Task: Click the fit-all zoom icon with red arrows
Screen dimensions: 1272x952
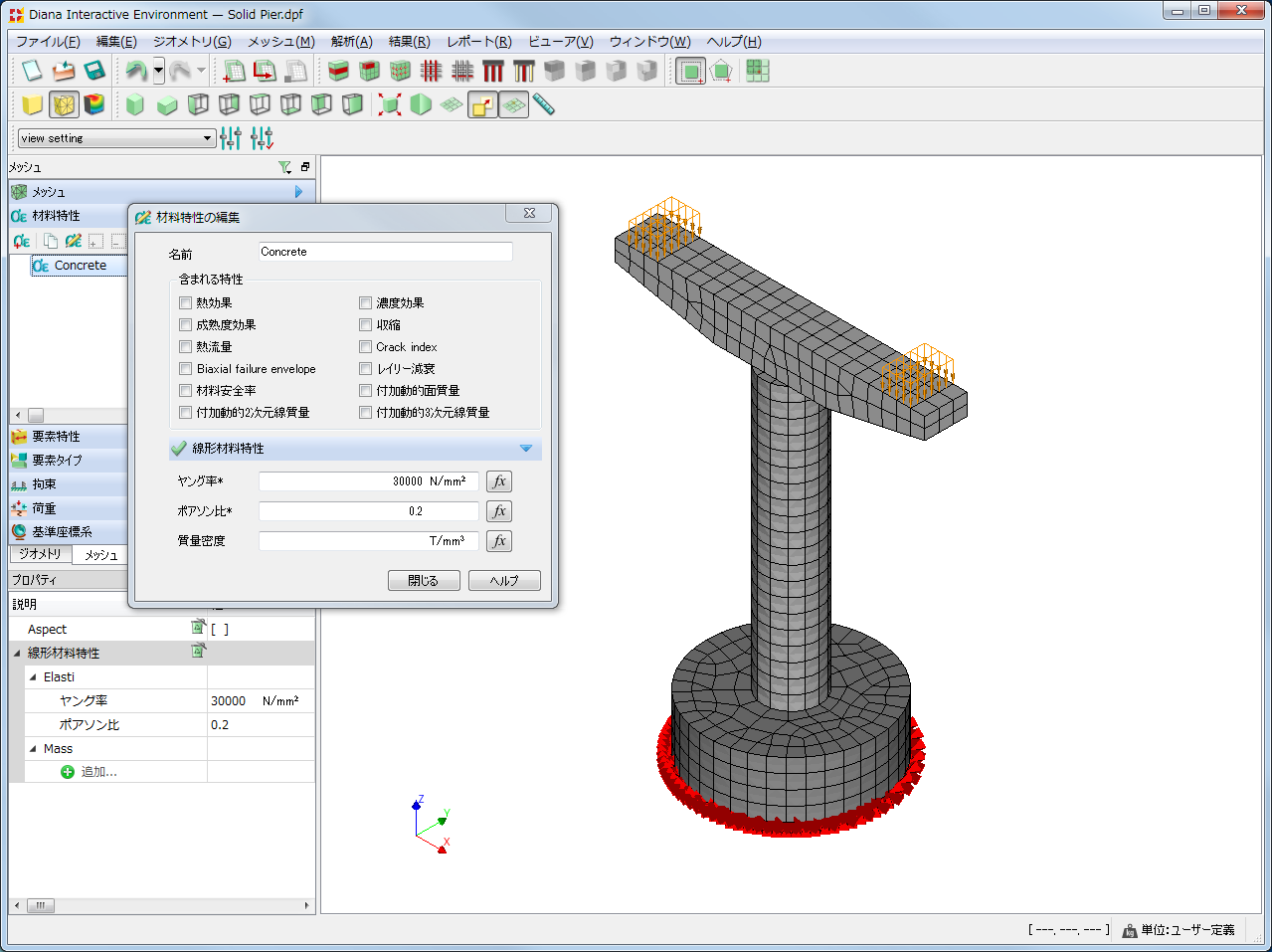Action: 390,104
